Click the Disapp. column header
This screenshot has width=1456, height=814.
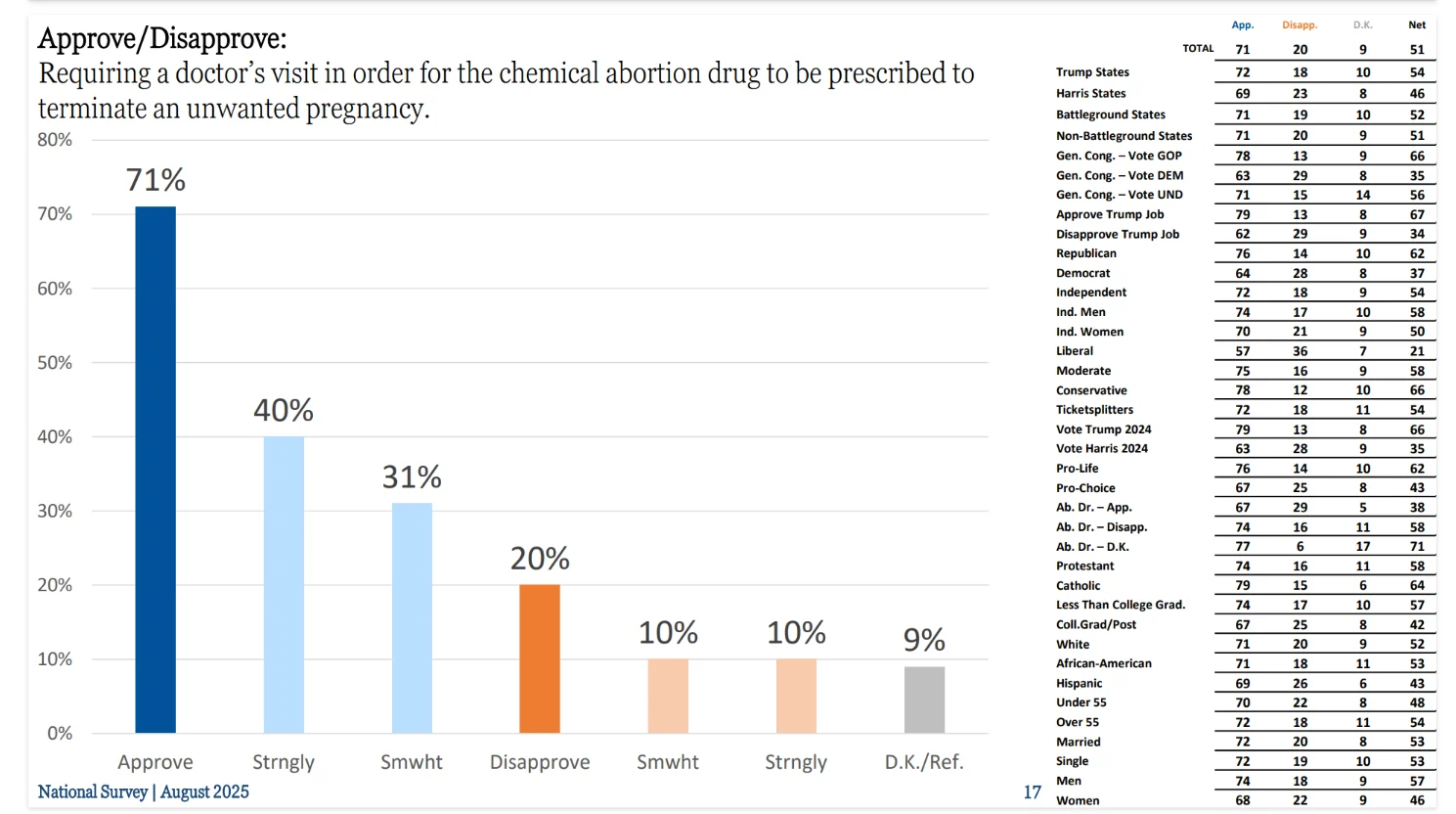point(1300,25)
